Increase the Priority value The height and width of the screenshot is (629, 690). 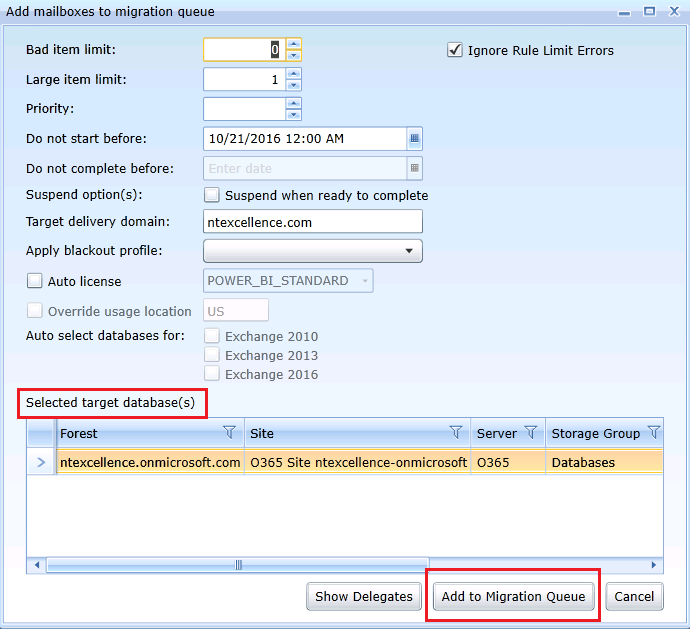point(294,103)
